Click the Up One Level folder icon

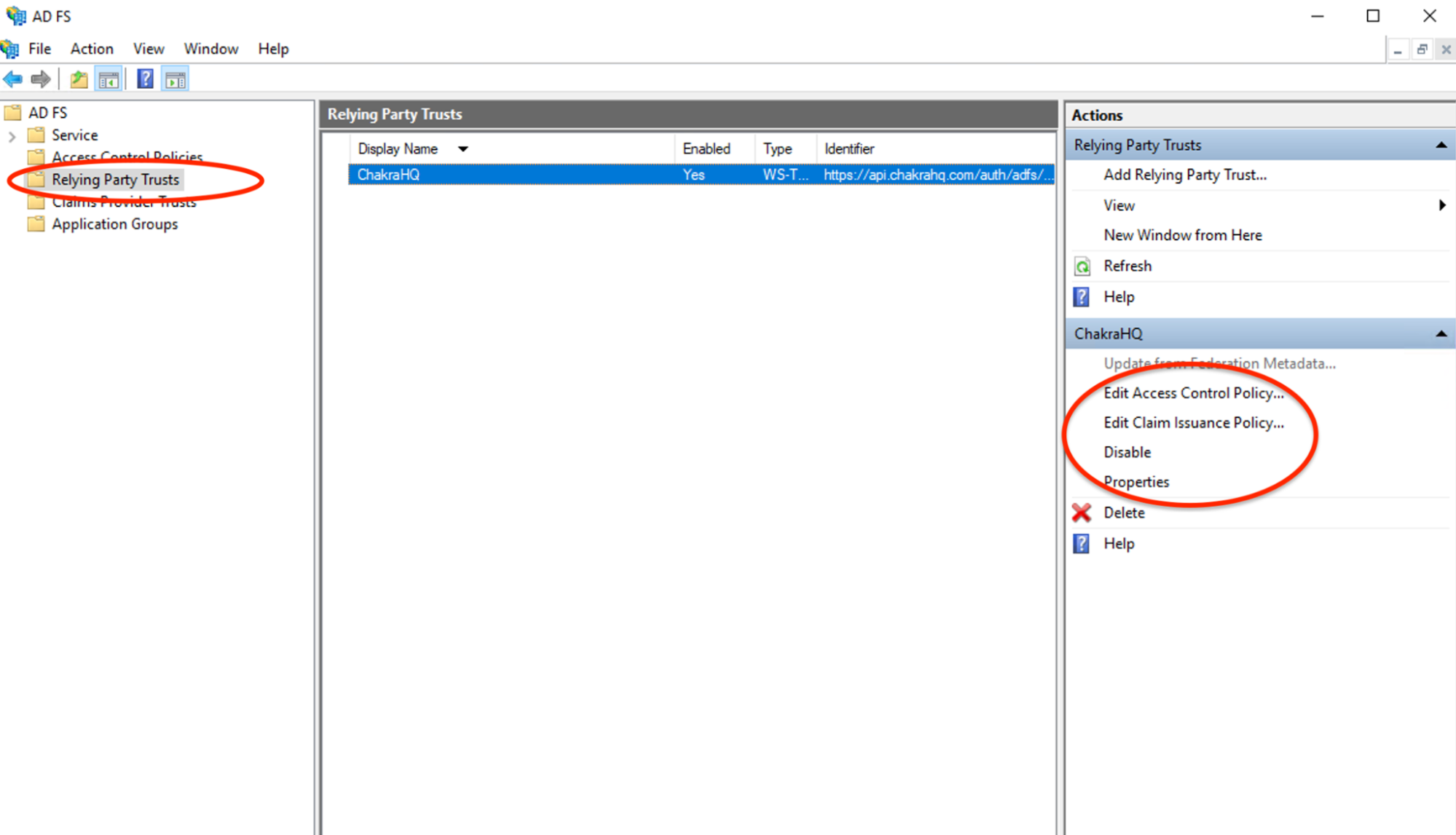[79, 79]
